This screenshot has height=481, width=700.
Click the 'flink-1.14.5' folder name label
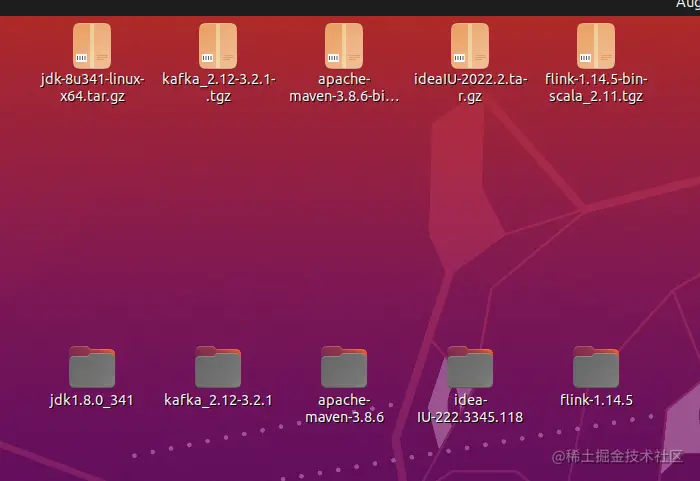[596, 400]
